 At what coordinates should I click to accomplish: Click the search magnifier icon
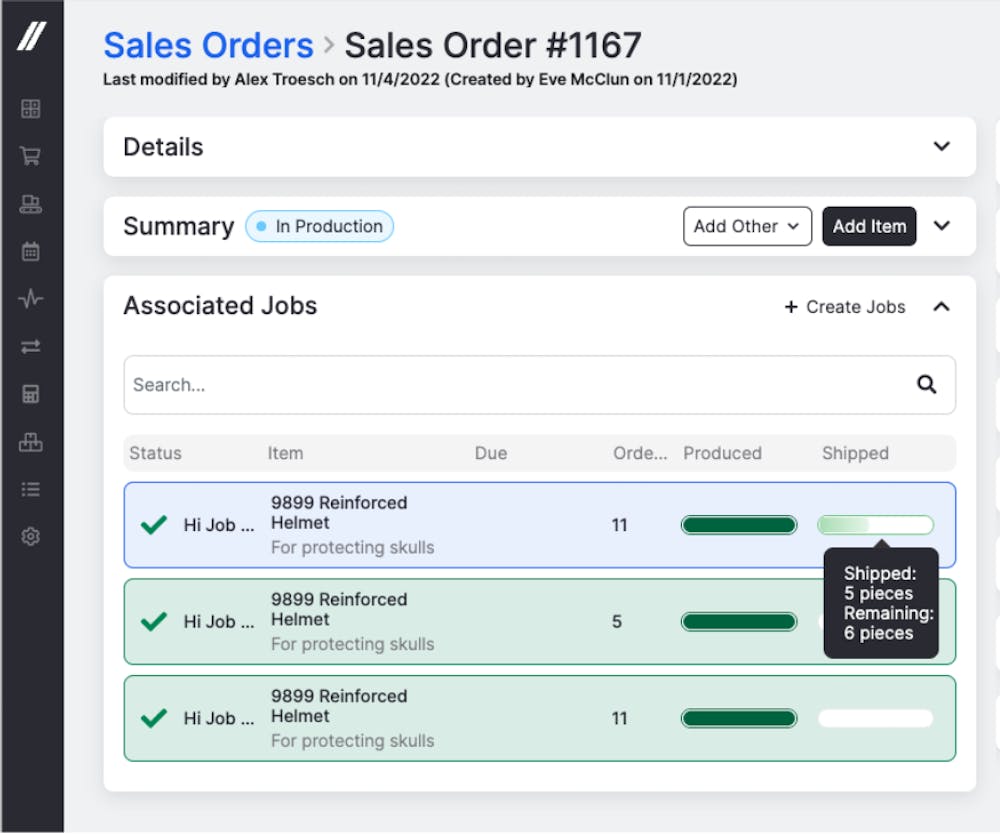pyautogui.click(x=927, y=385)
